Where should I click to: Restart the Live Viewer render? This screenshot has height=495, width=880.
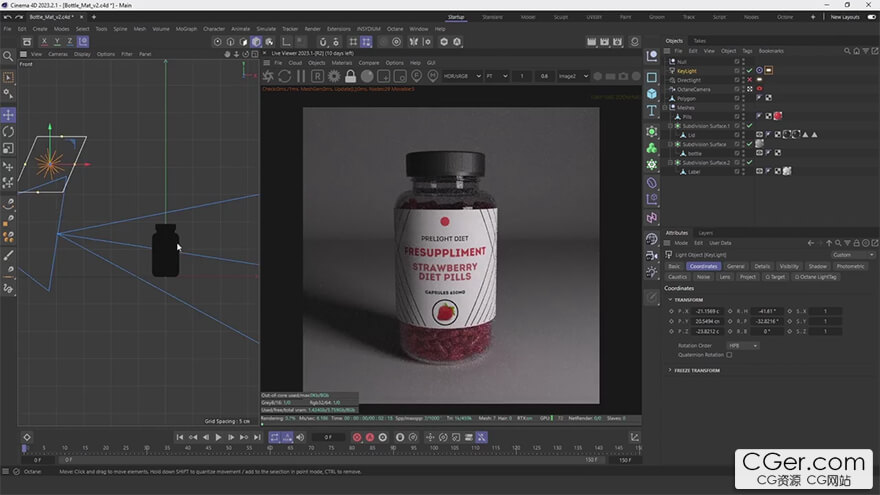click(x=285, y=76)
